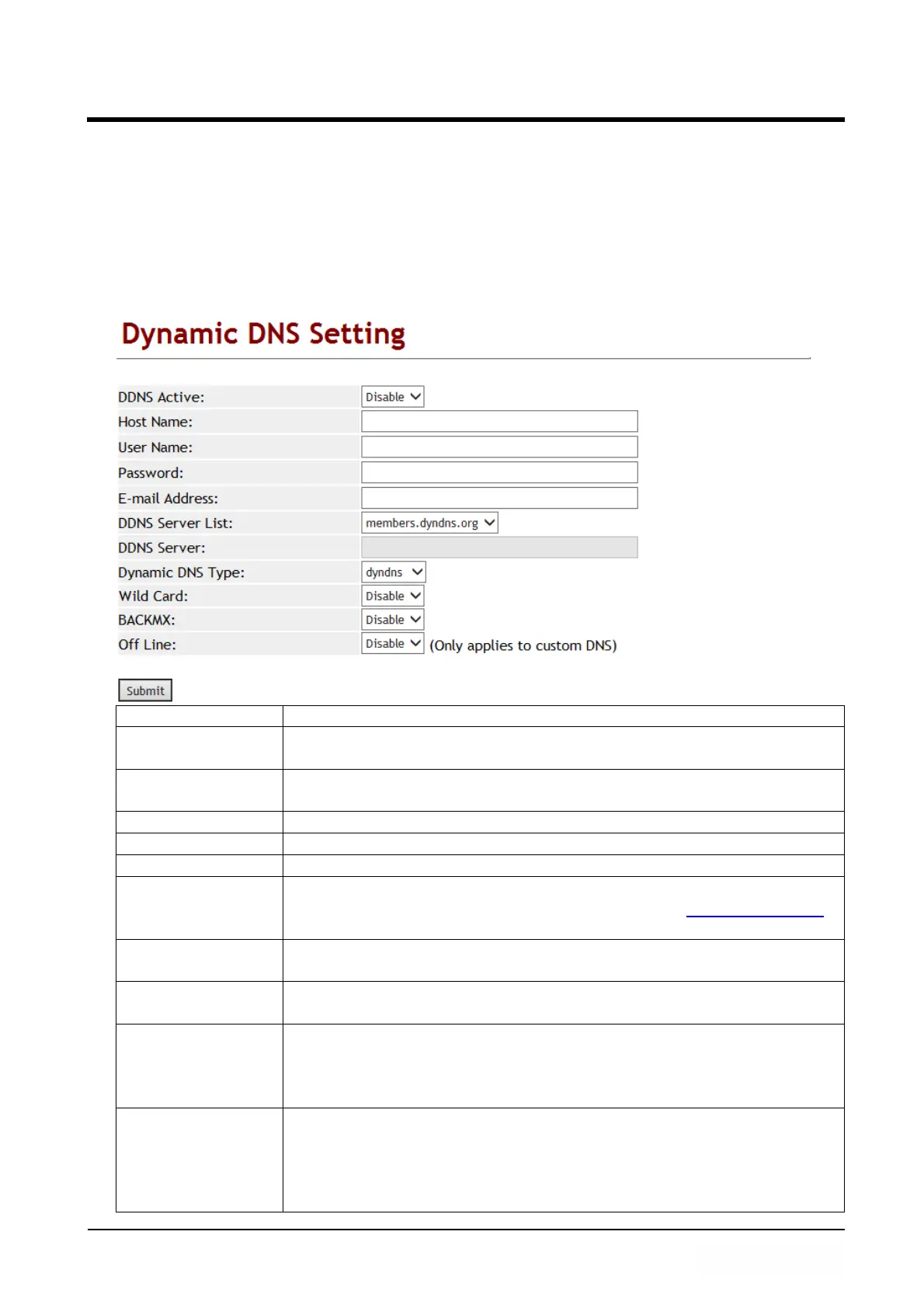Click the "DDNS Server List:" label

pos(175,524)
